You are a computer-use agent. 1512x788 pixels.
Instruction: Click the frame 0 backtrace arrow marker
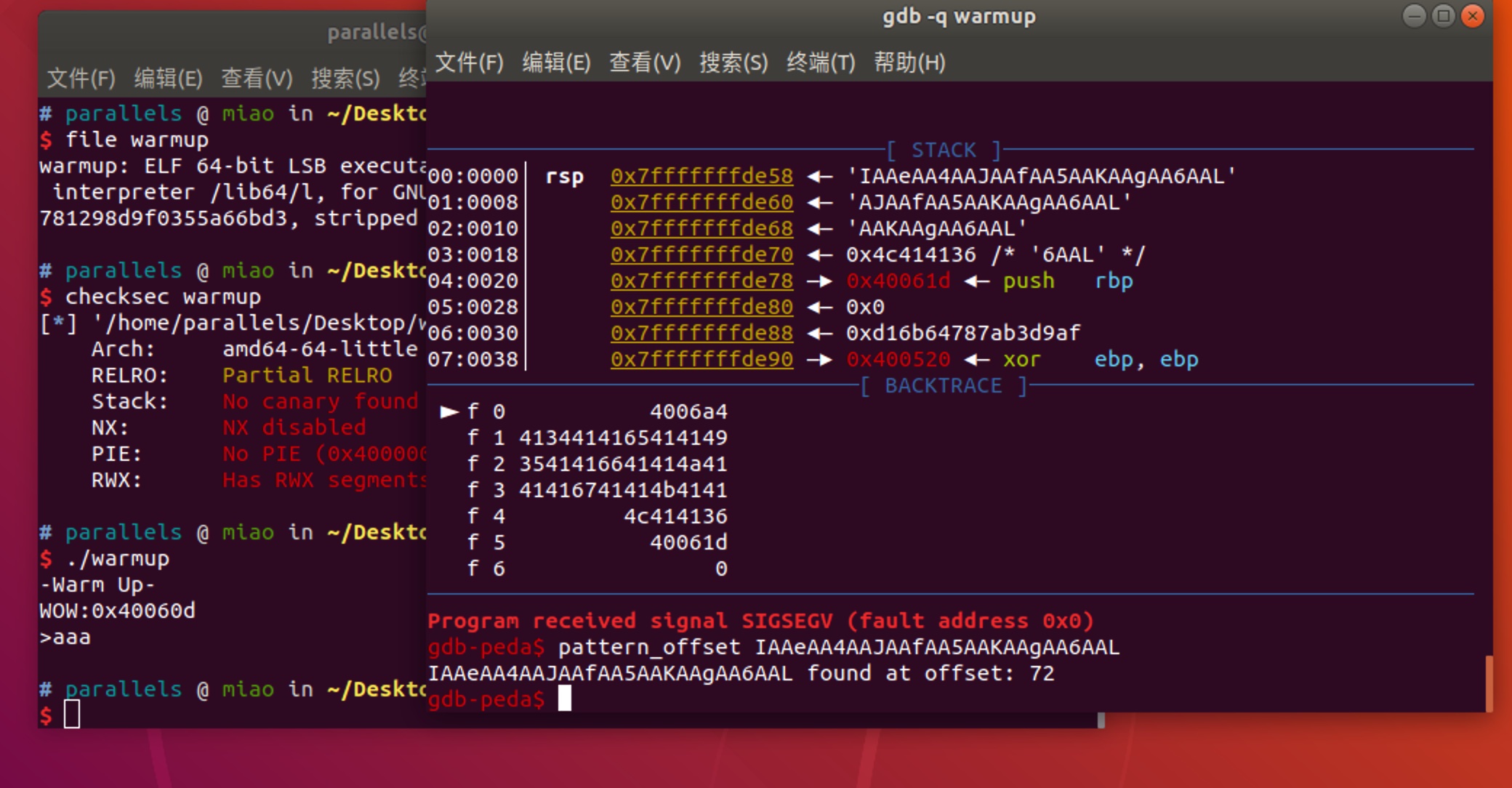point(449,412)
